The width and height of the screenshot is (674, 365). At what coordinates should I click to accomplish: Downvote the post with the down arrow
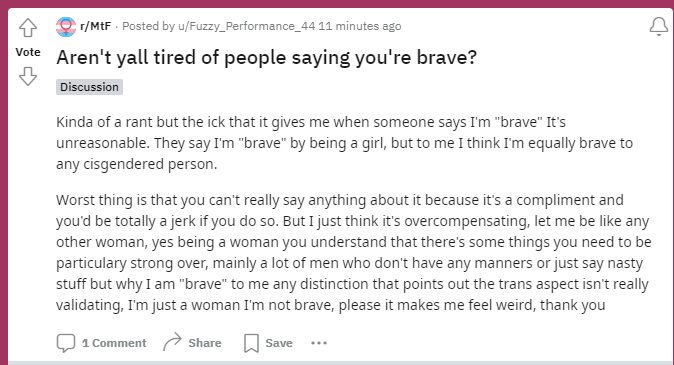pyautogui.click(x=28, y=76)
